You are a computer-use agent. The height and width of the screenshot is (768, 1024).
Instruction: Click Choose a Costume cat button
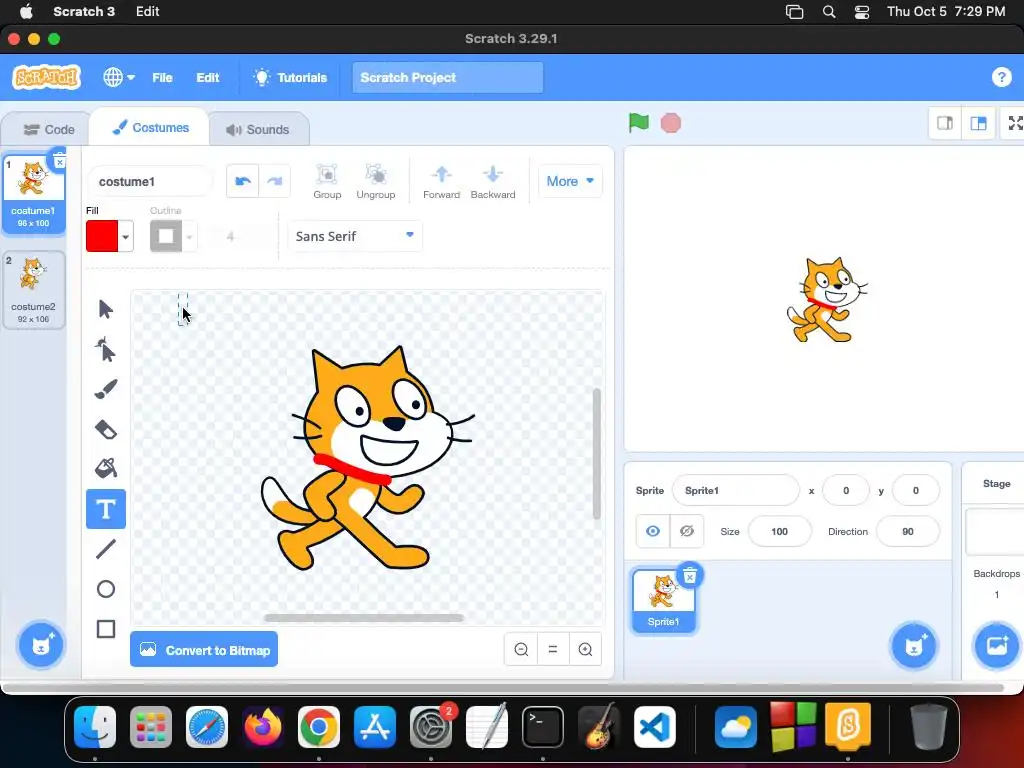(40, 645)
